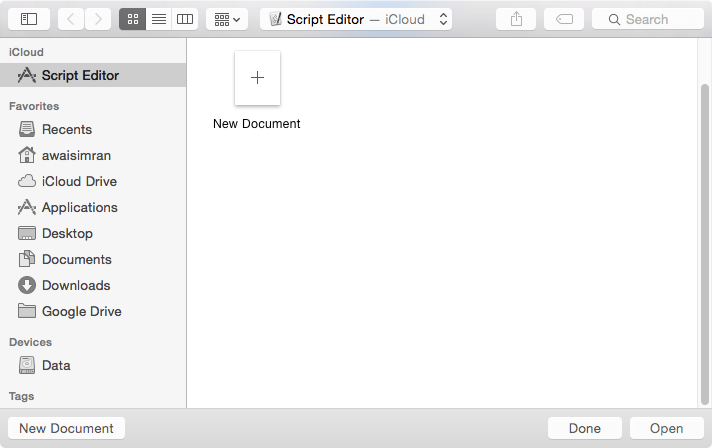
Task: Click the Desktop icon in the sidebar
Action: tap(27, 233)
